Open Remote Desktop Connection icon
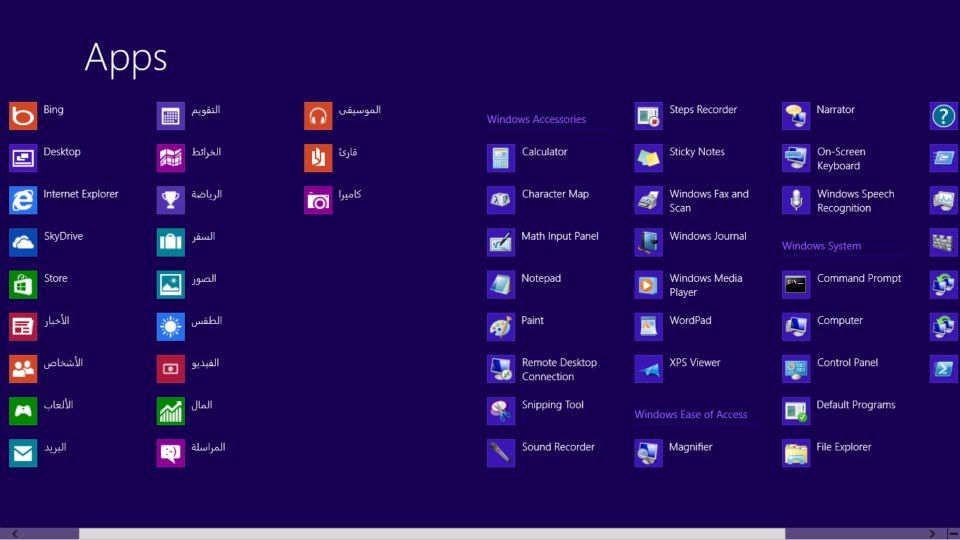 point(501,369)
